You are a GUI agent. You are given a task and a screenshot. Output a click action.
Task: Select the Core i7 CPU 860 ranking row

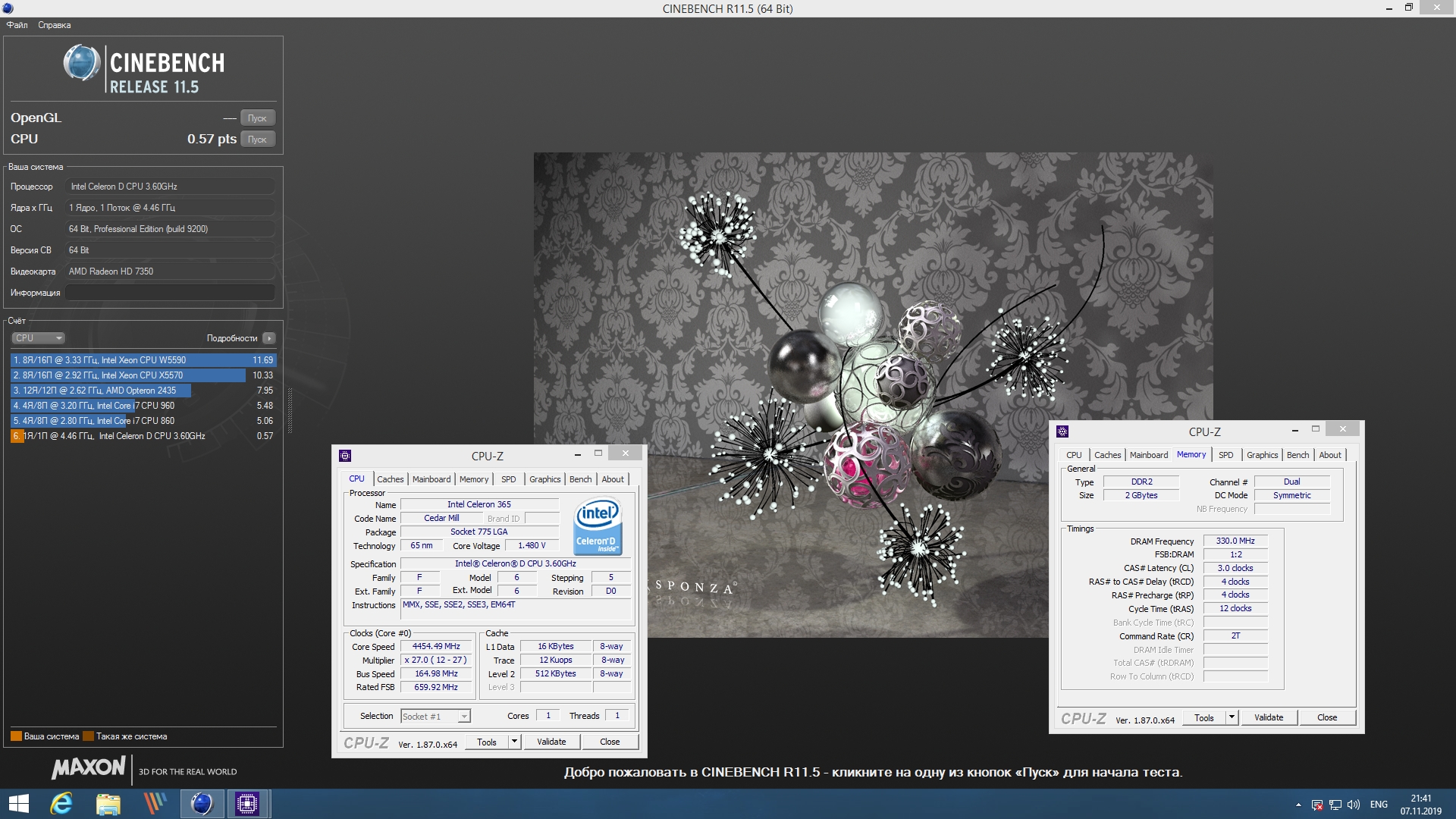pos(143,421)
